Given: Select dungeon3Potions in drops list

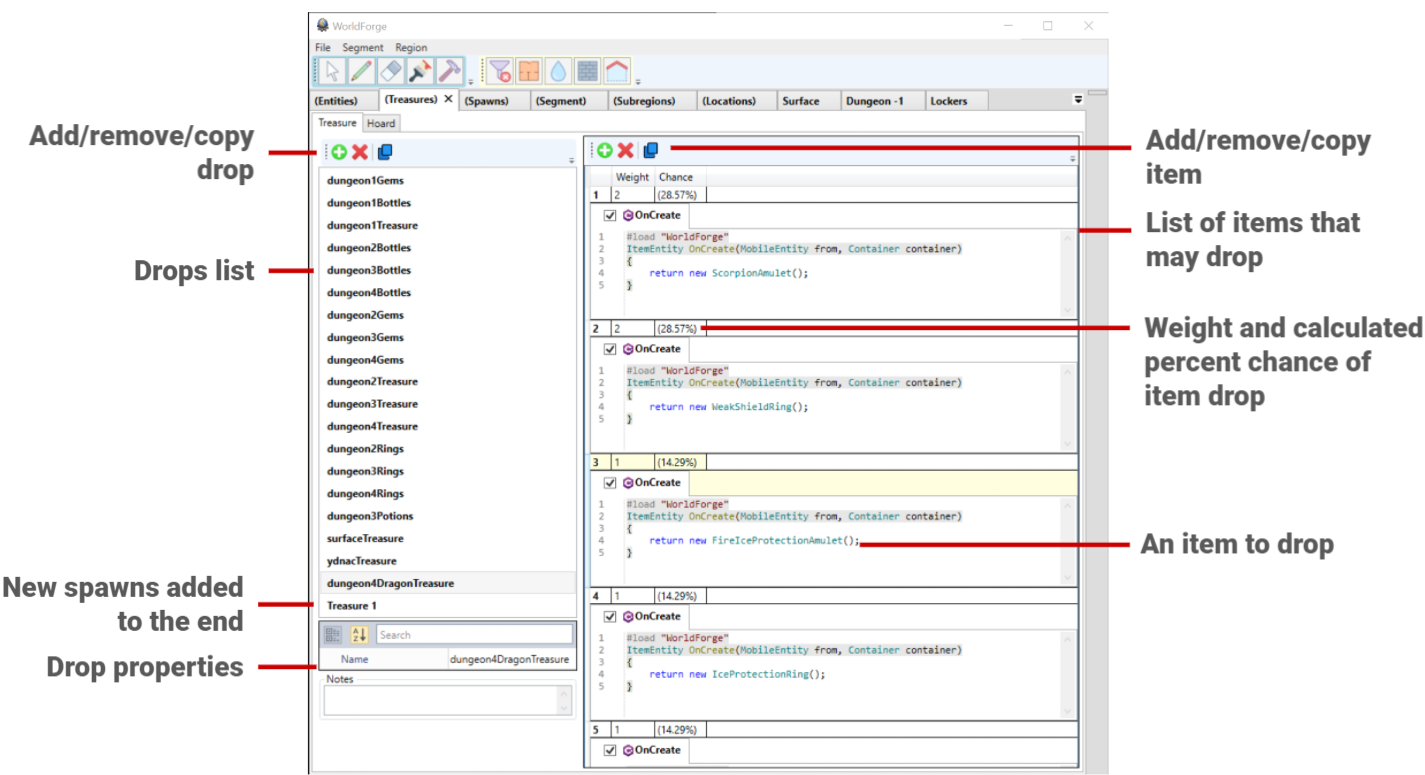Looking at the screenshot, I should tap(370, 516).
